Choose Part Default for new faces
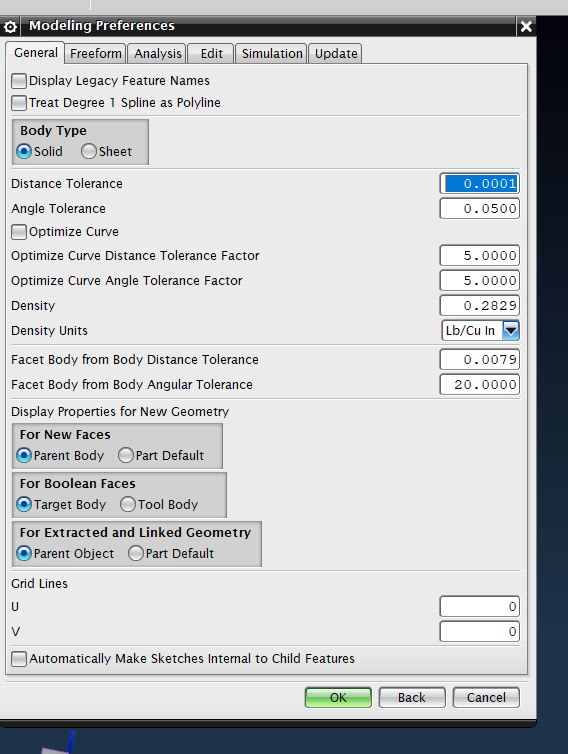Viewport: 568px width, 754px height. coord(126,455)
